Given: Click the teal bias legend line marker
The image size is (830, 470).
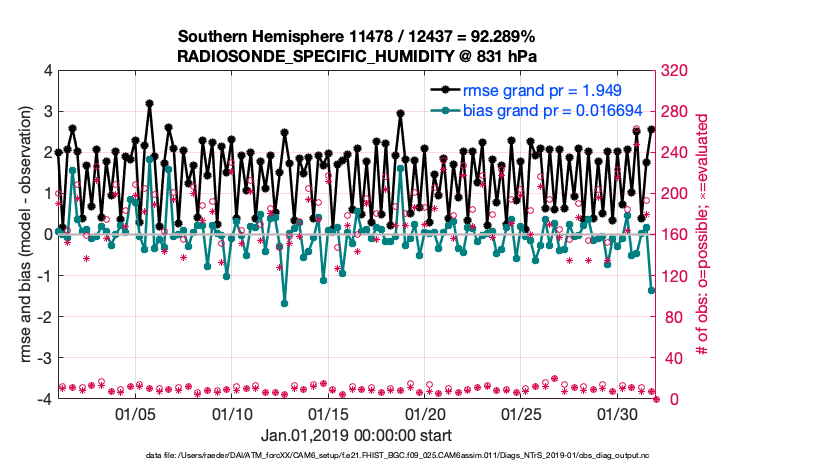Looking at the screenshot, I should 445,110.
